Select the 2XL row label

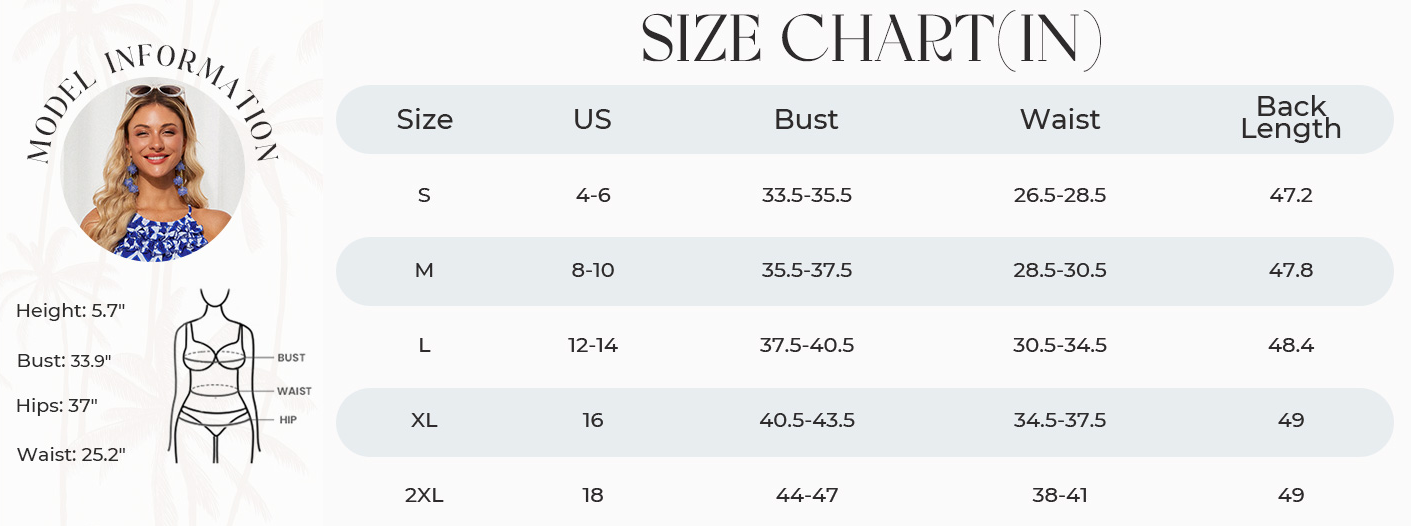[x=424, y=495]
